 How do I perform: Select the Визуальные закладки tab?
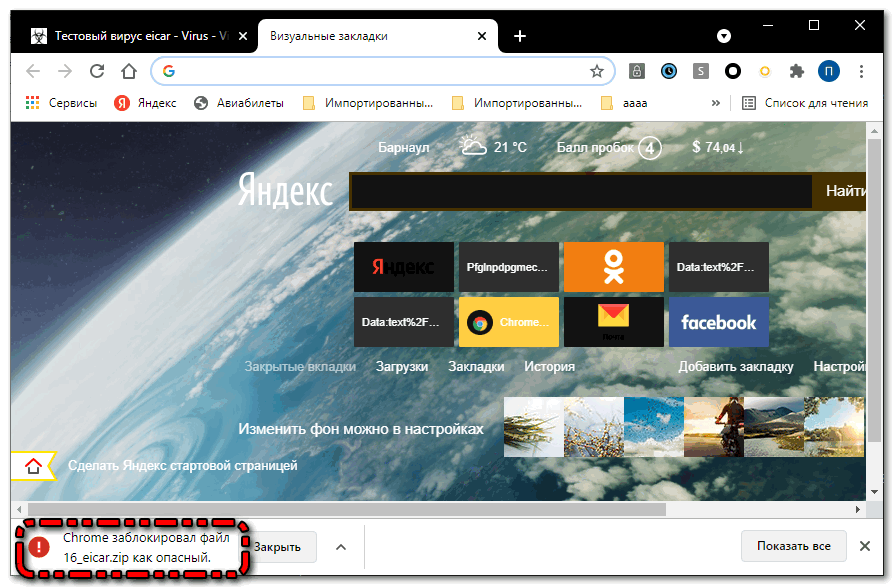(x=378, y=36)
